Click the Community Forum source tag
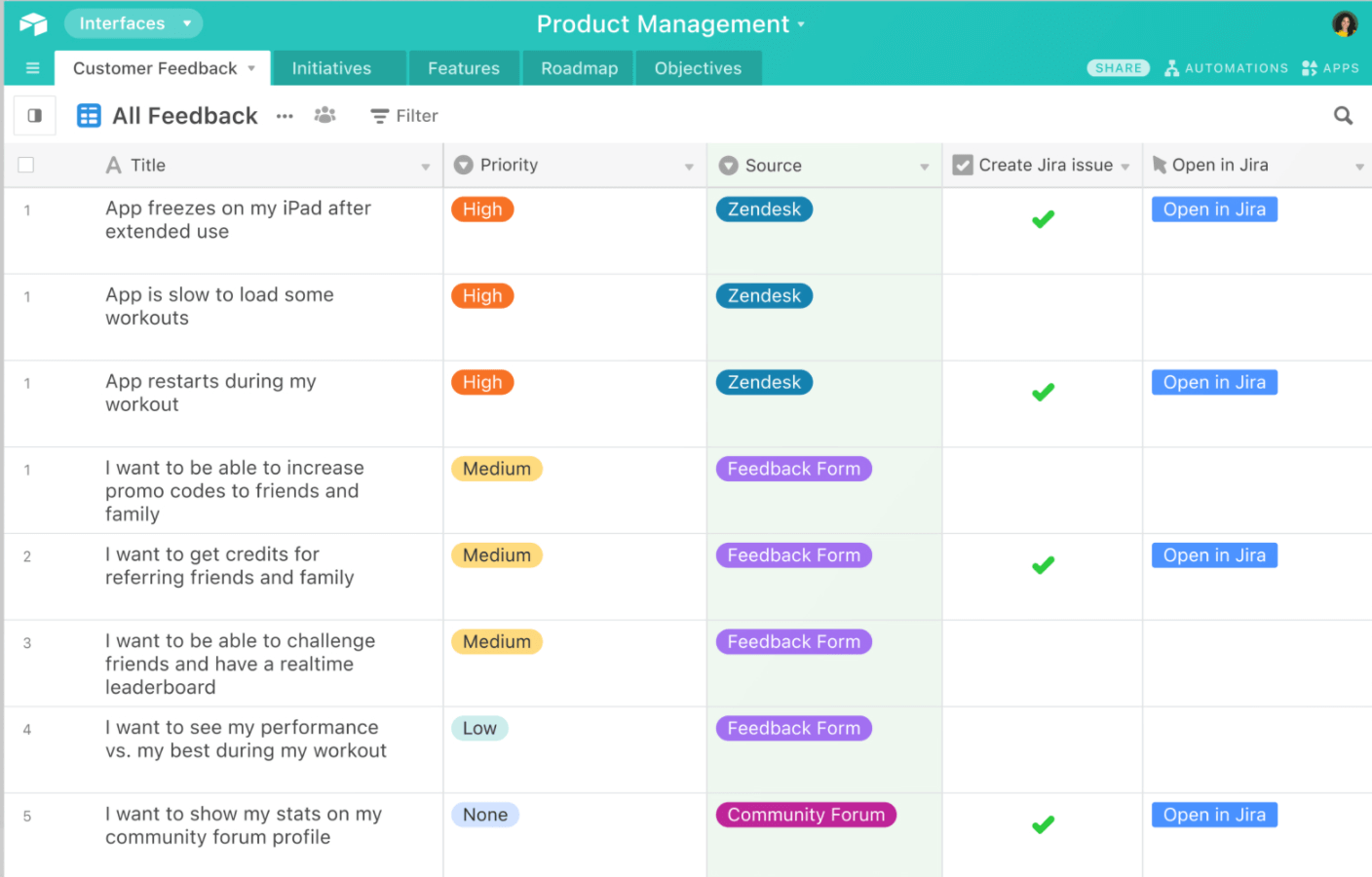This screenshot has height=877, width=1372. [806, 815]
